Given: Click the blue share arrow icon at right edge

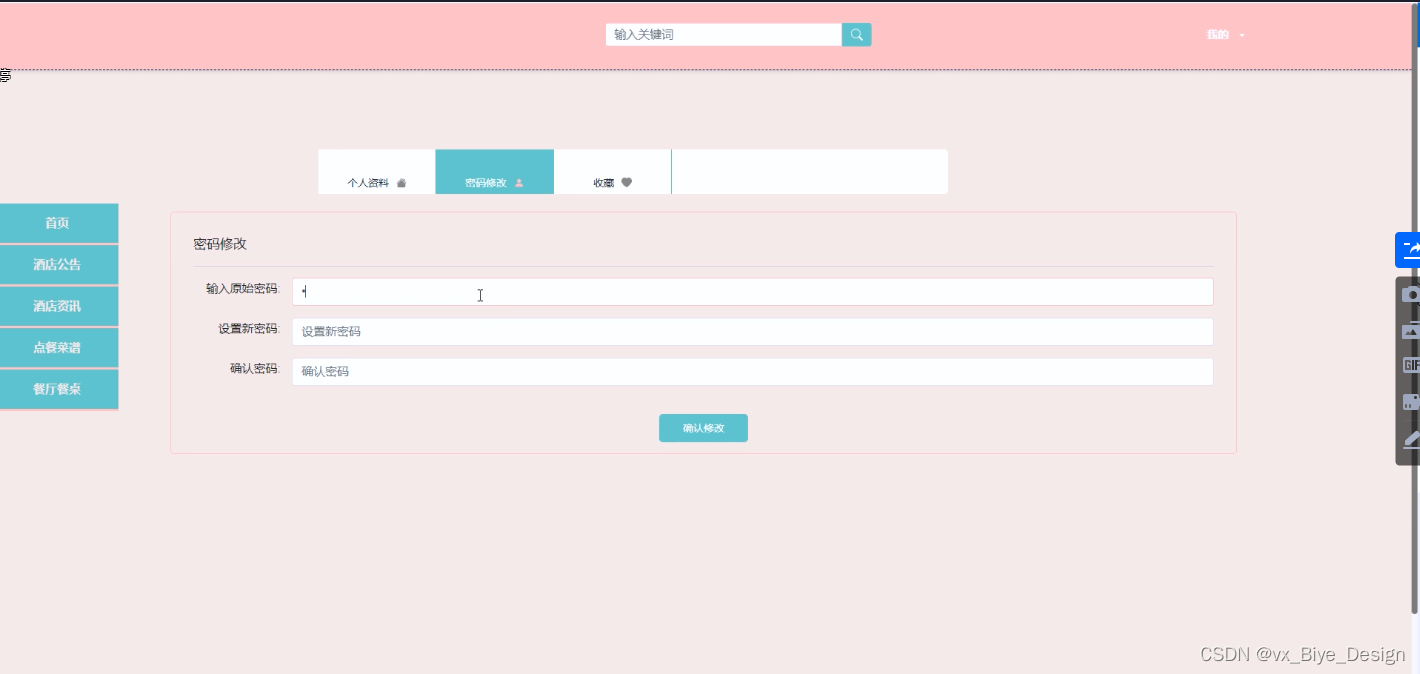Looking at the screenshot, I should [x=1408, y=250].
